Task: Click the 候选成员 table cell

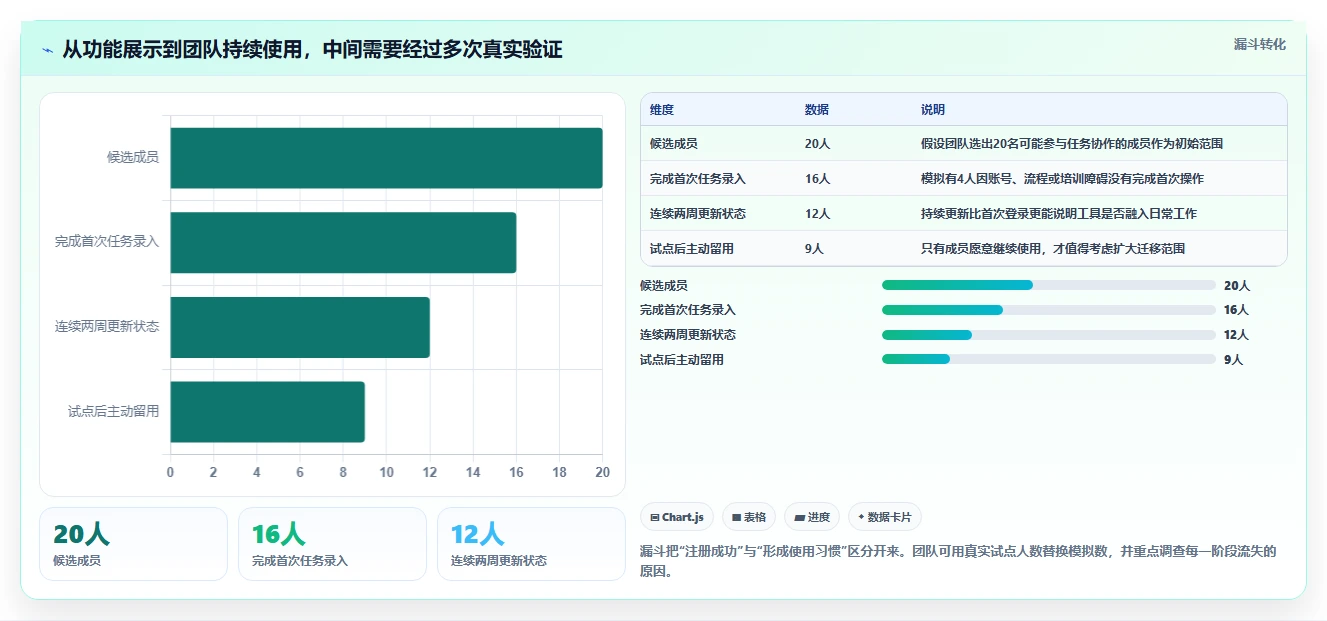Action: [x=674, y=144]
